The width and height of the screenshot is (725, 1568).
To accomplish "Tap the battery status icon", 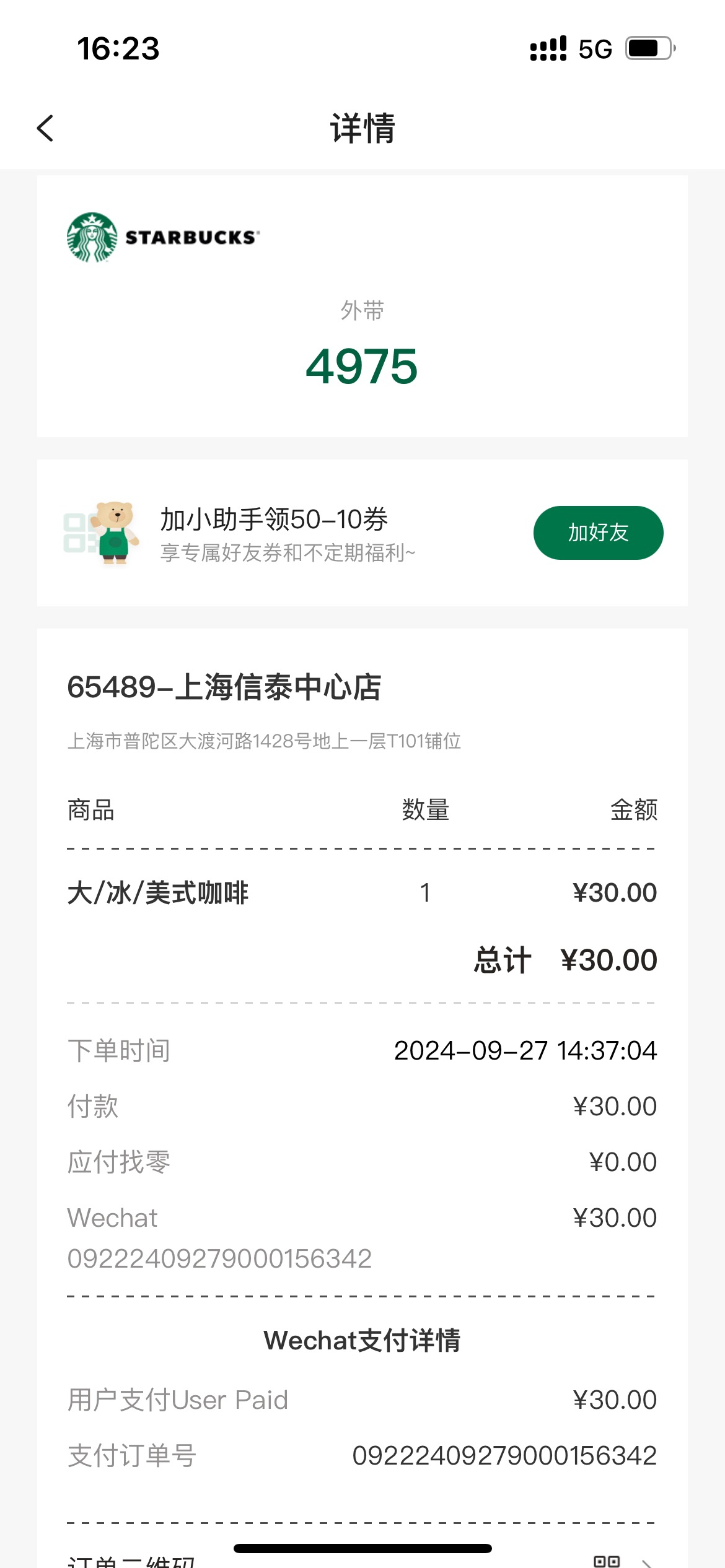I will click(x=650, y=48).
